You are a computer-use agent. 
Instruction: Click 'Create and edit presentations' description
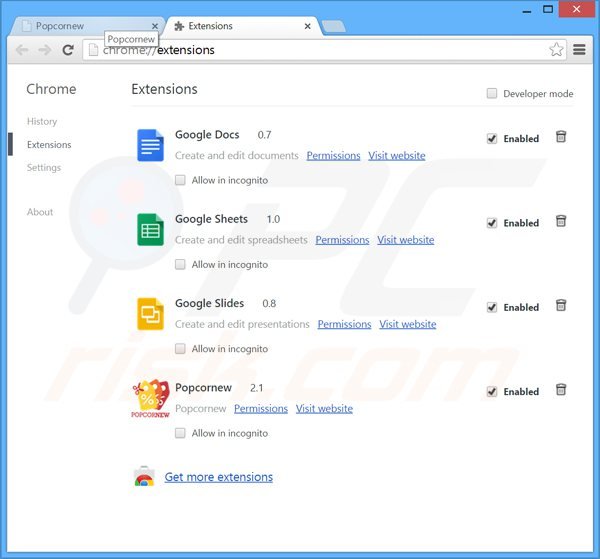[242, 324]
